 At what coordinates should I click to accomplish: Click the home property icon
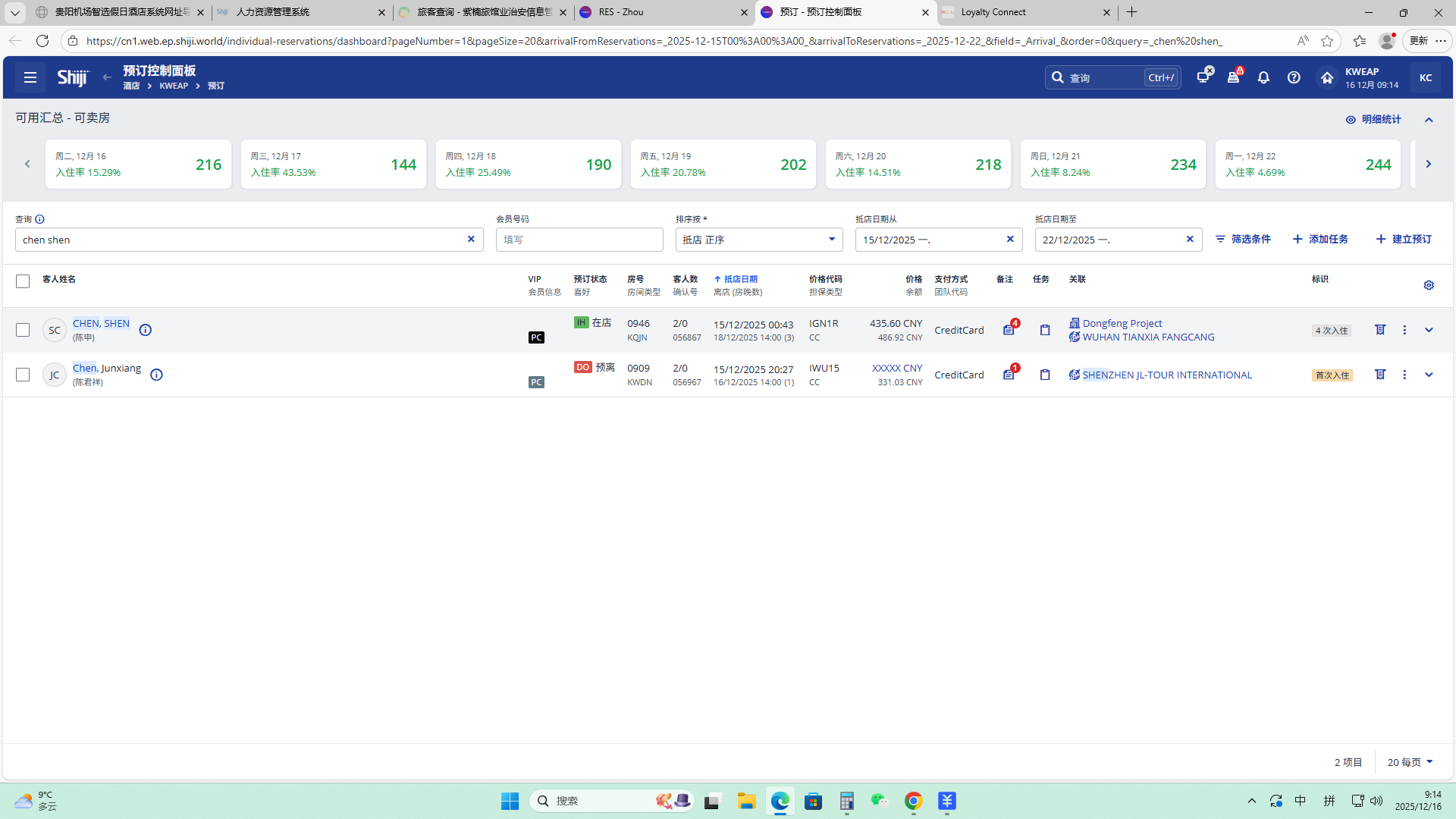coord(1326,77)
